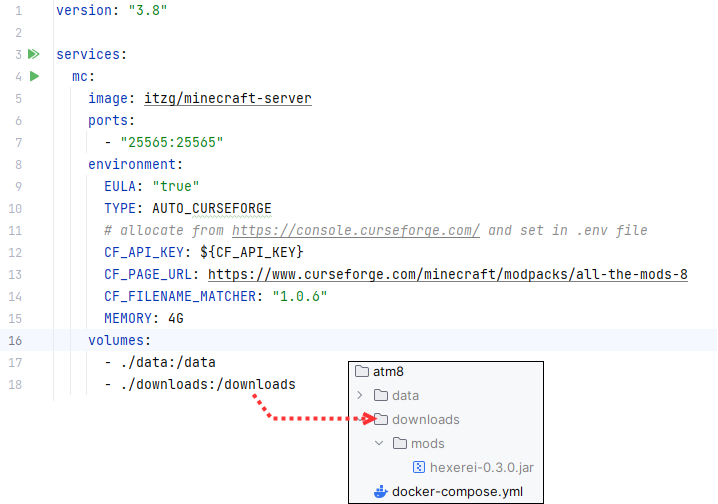Click the Docker whale icon beside docker-compose.yml

click(379, 492)
